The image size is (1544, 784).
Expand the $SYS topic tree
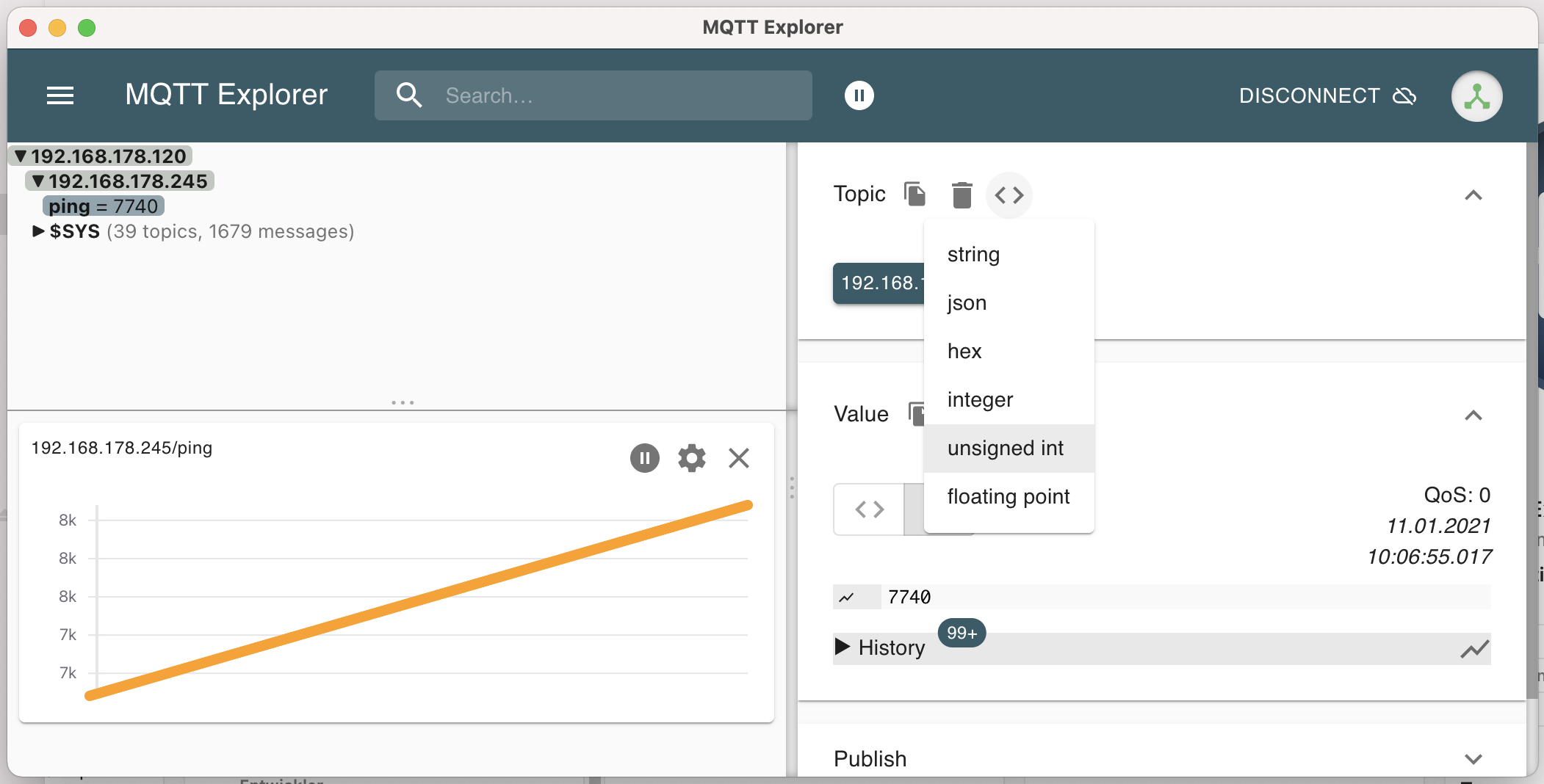[38, 231]
